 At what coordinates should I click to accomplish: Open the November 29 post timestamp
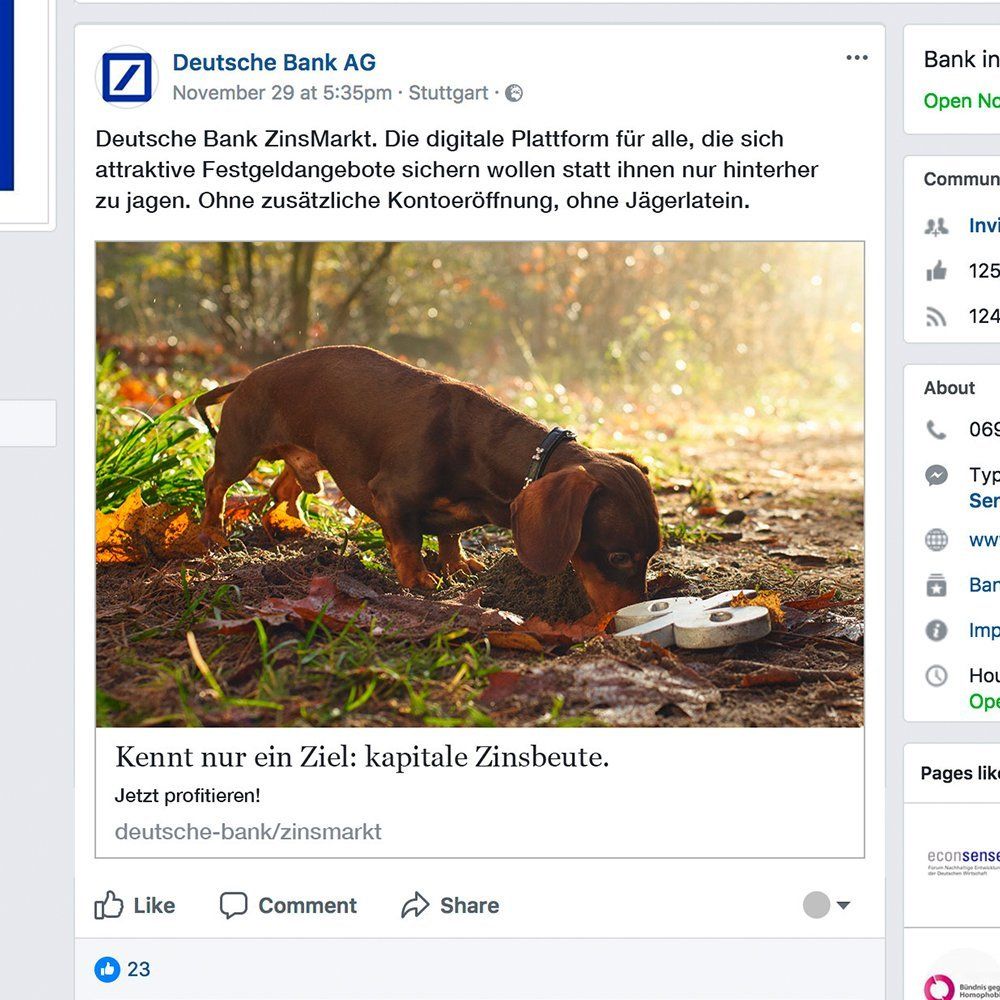(x=282, y=93)
